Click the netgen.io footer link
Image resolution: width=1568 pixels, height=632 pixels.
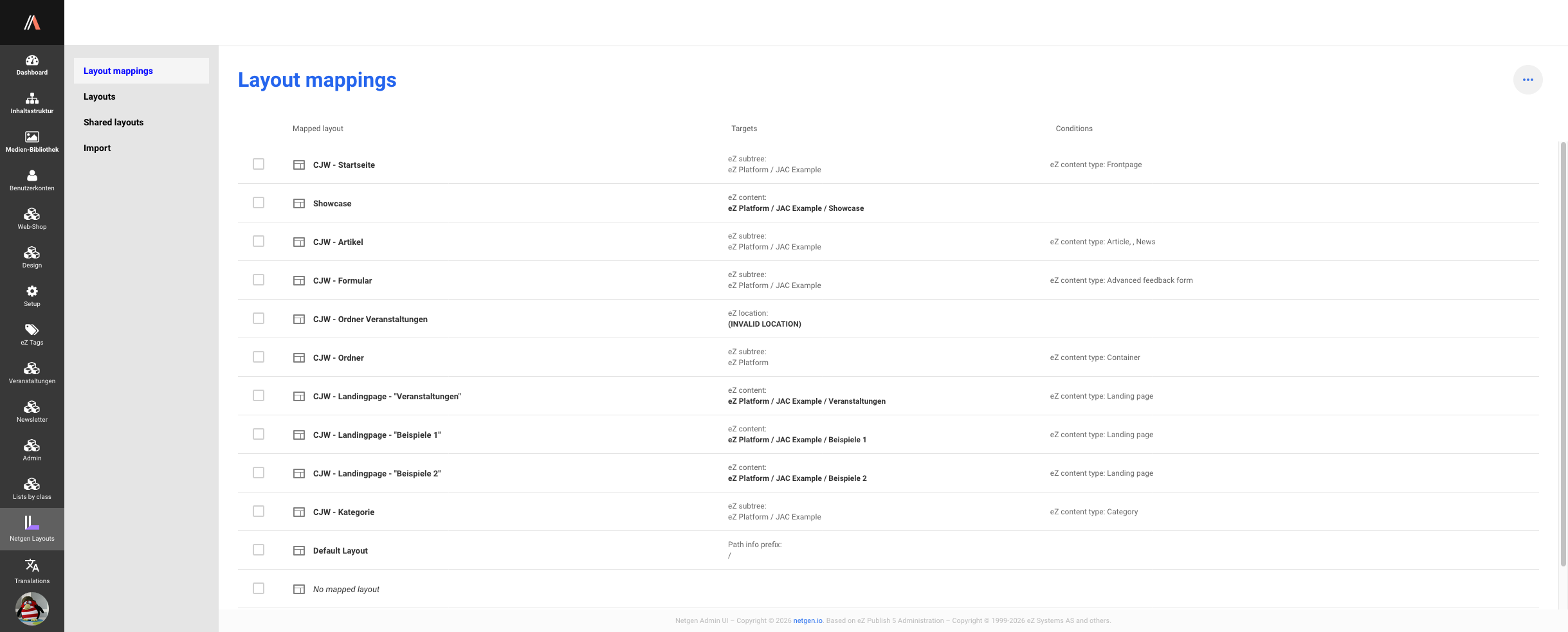(807, 621)
